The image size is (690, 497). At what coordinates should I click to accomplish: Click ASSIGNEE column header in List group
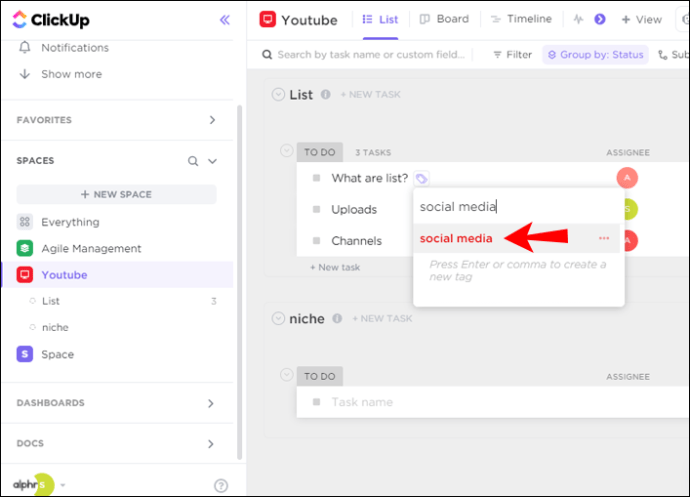click(628, 152)
